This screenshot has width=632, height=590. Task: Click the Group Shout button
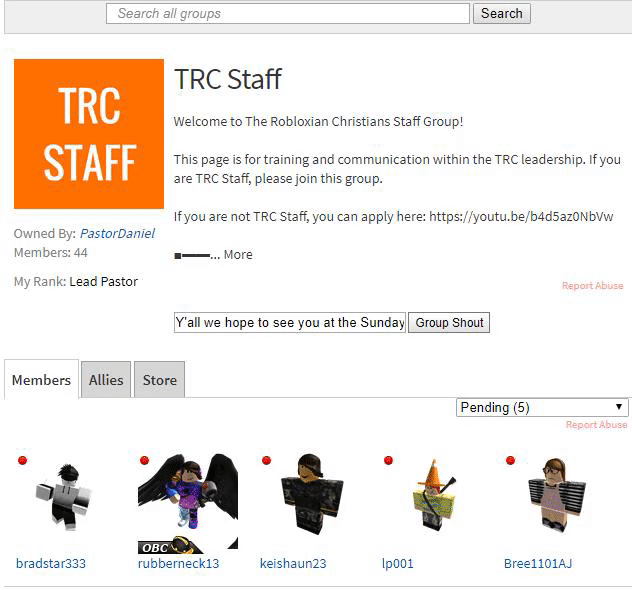point(449,322)
